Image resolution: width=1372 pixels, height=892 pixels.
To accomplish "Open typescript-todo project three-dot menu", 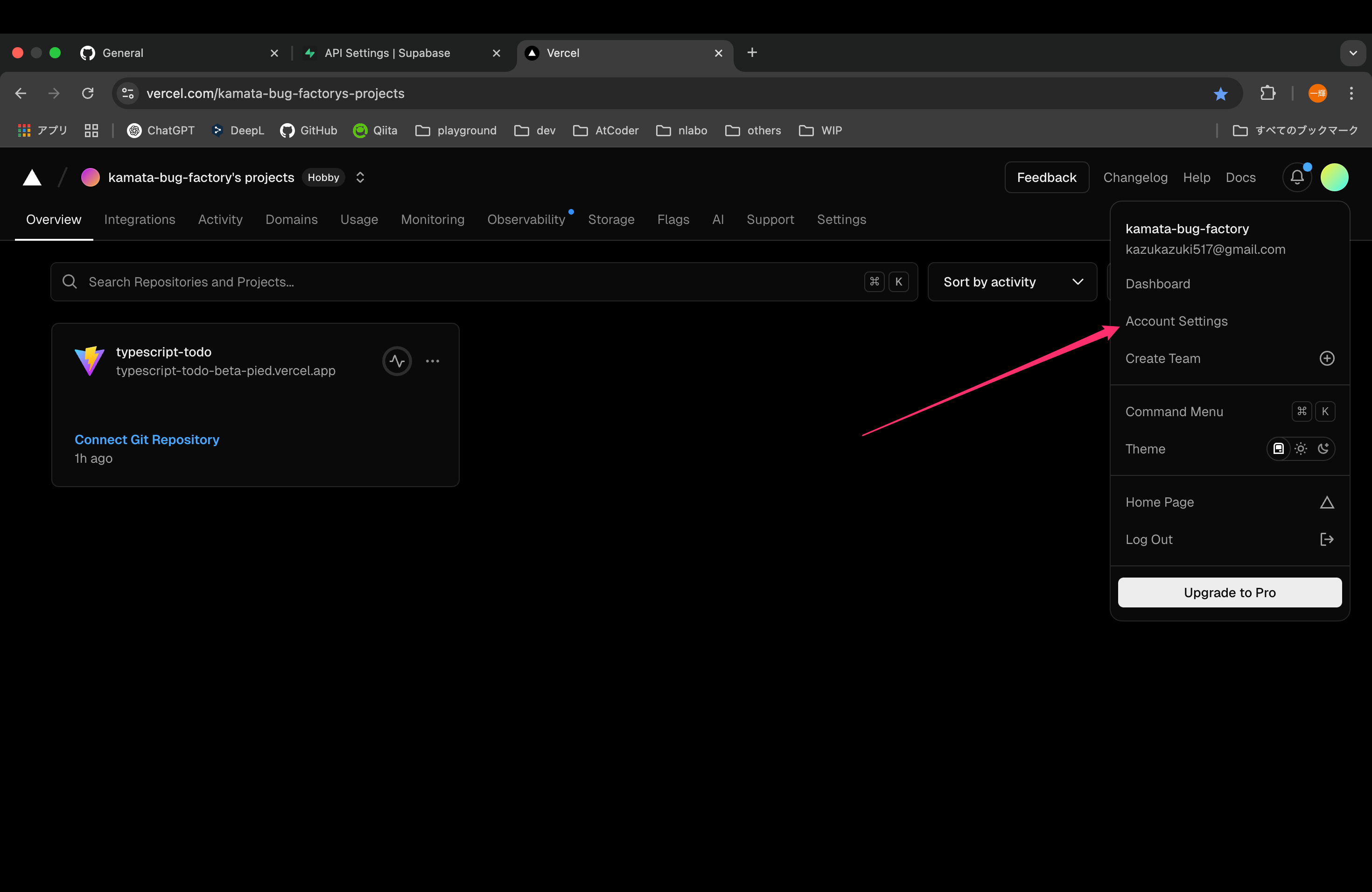I will [432, 361].
